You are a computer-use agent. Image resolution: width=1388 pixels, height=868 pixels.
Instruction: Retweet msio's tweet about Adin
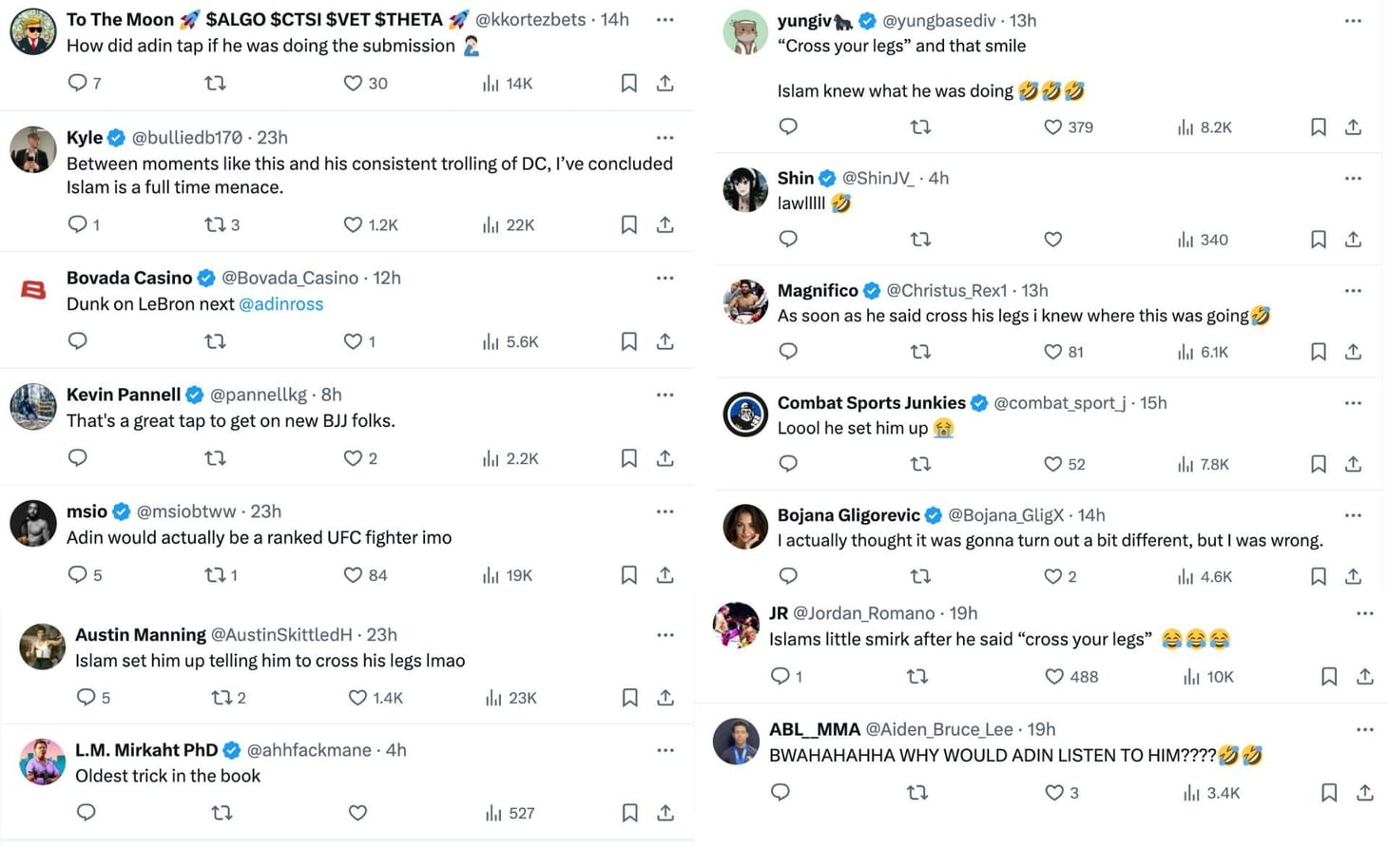pos(215,574)
